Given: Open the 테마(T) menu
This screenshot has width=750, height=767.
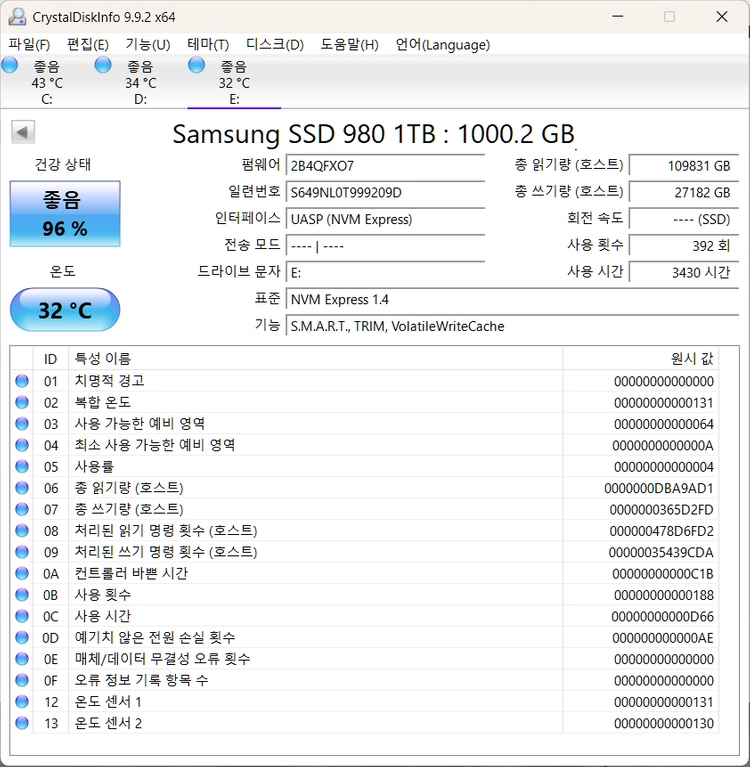Looking at the screenshot, I should pos(208,45).
